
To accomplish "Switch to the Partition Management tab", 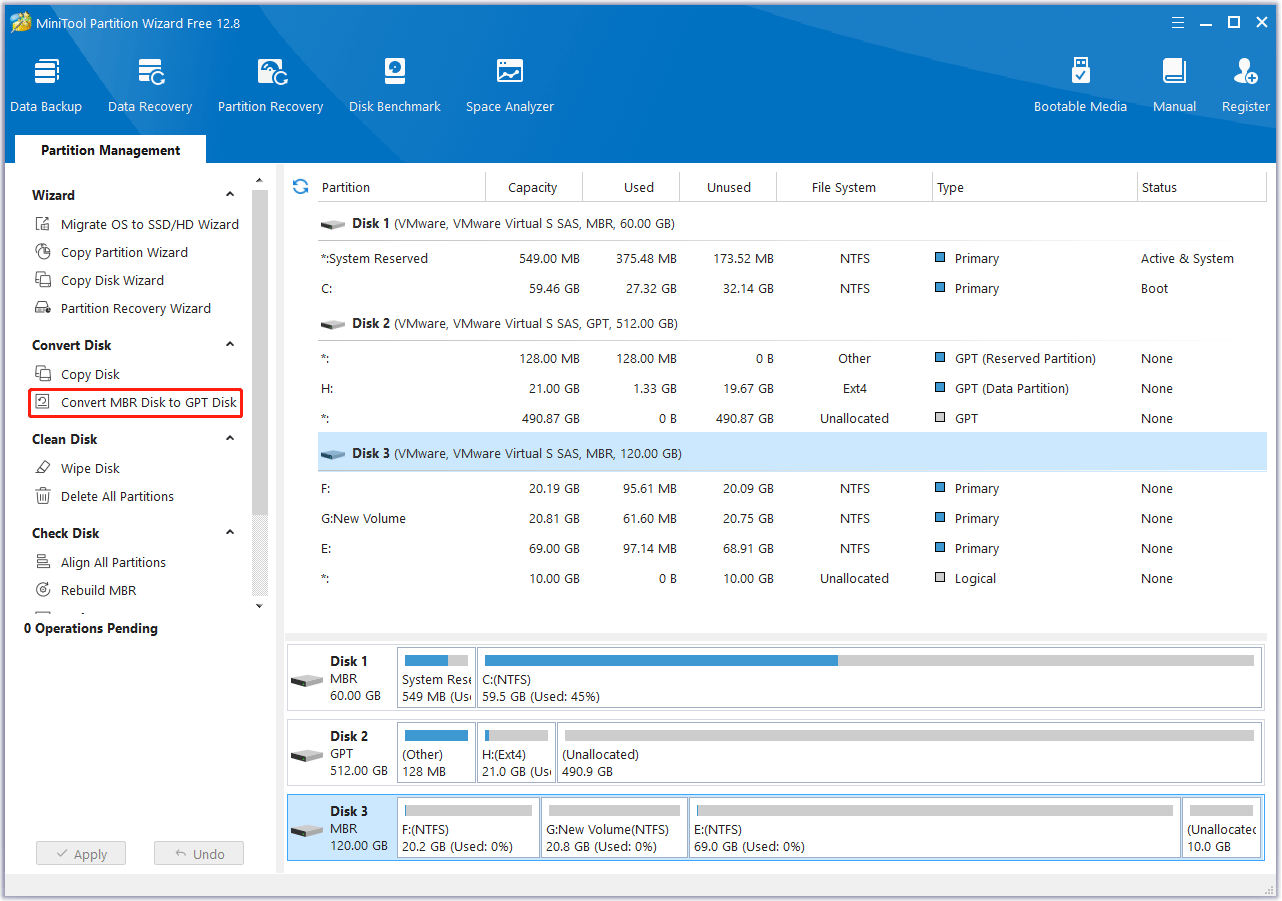I will (x=110, y=150).
